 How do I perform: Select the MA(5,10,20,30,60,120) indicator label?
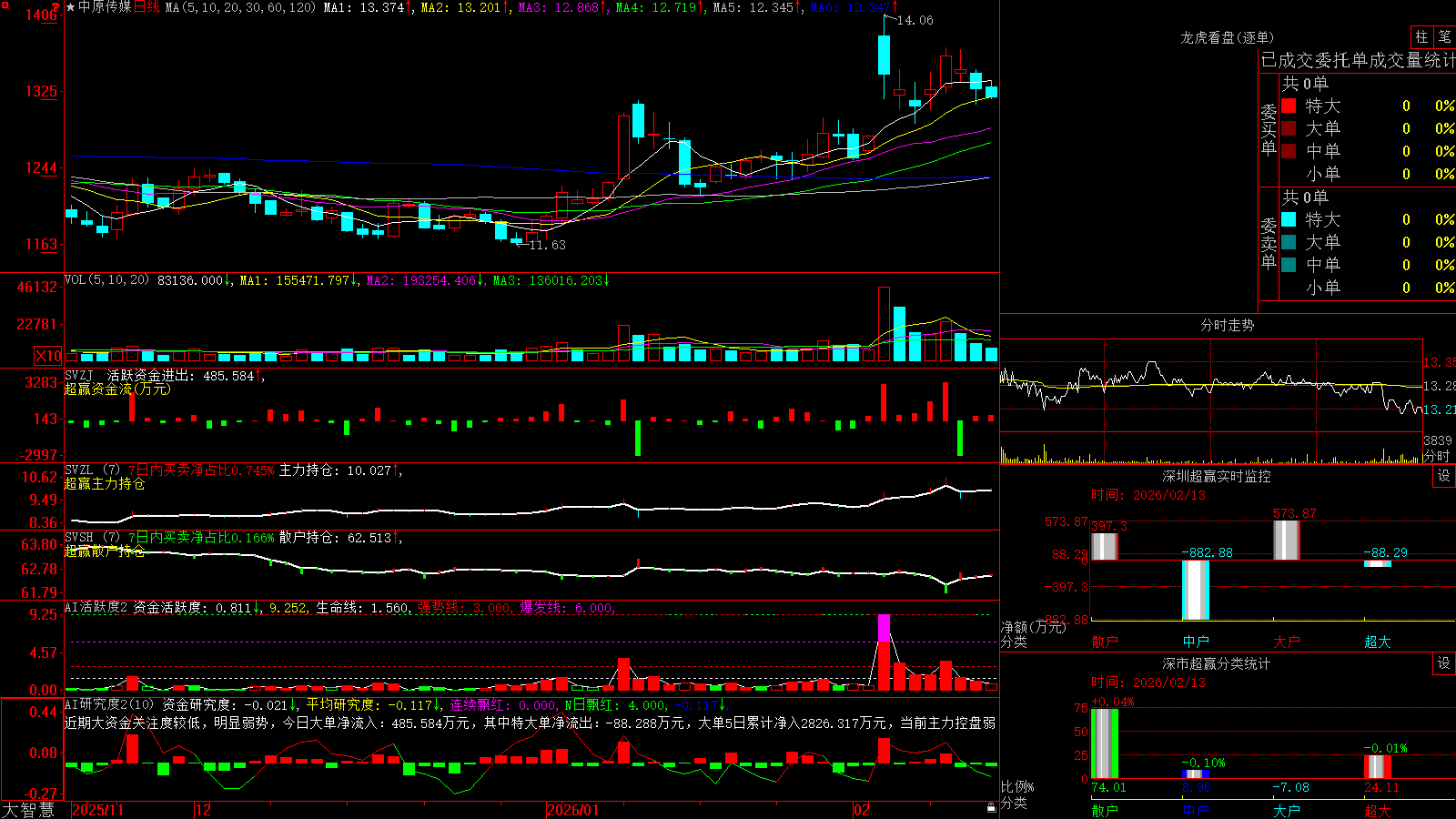pyautogui.click(x=241, y=7)
